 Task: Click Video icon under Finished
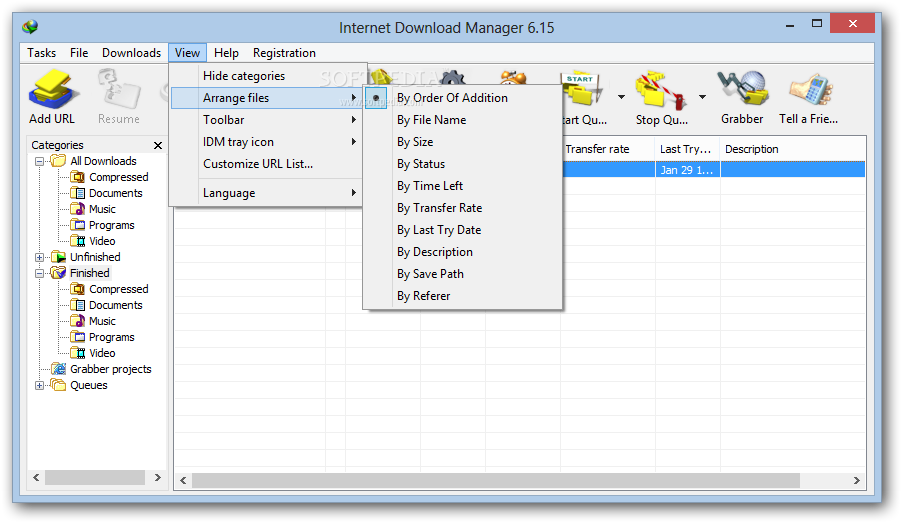(78, 353)
